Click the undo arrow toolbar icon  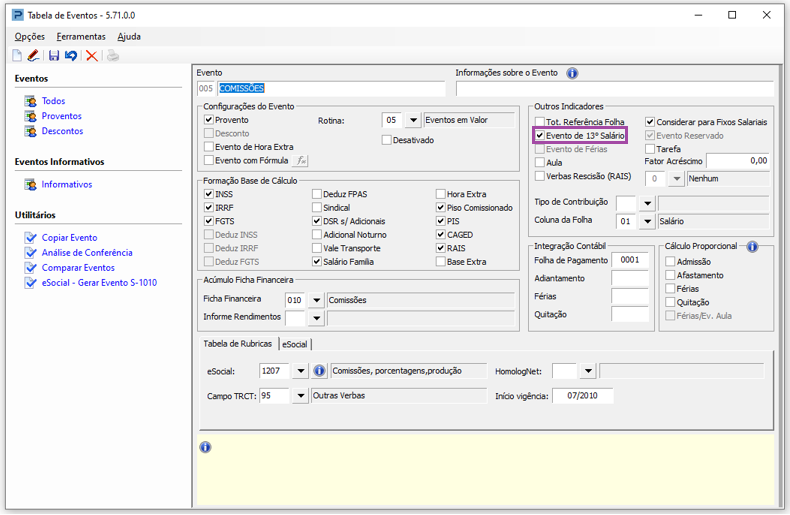(71, 56)
